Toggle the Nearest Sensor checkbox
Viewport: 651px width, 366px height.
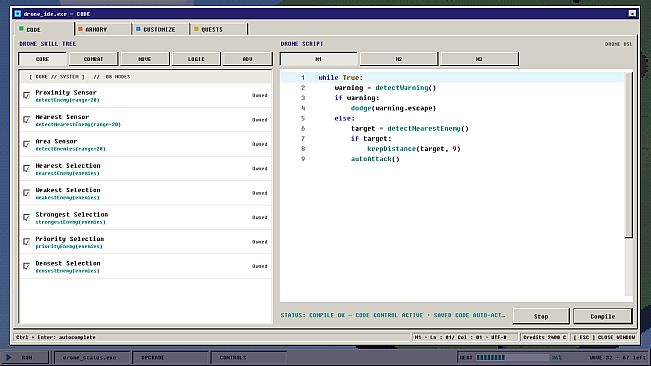(27, 120)
